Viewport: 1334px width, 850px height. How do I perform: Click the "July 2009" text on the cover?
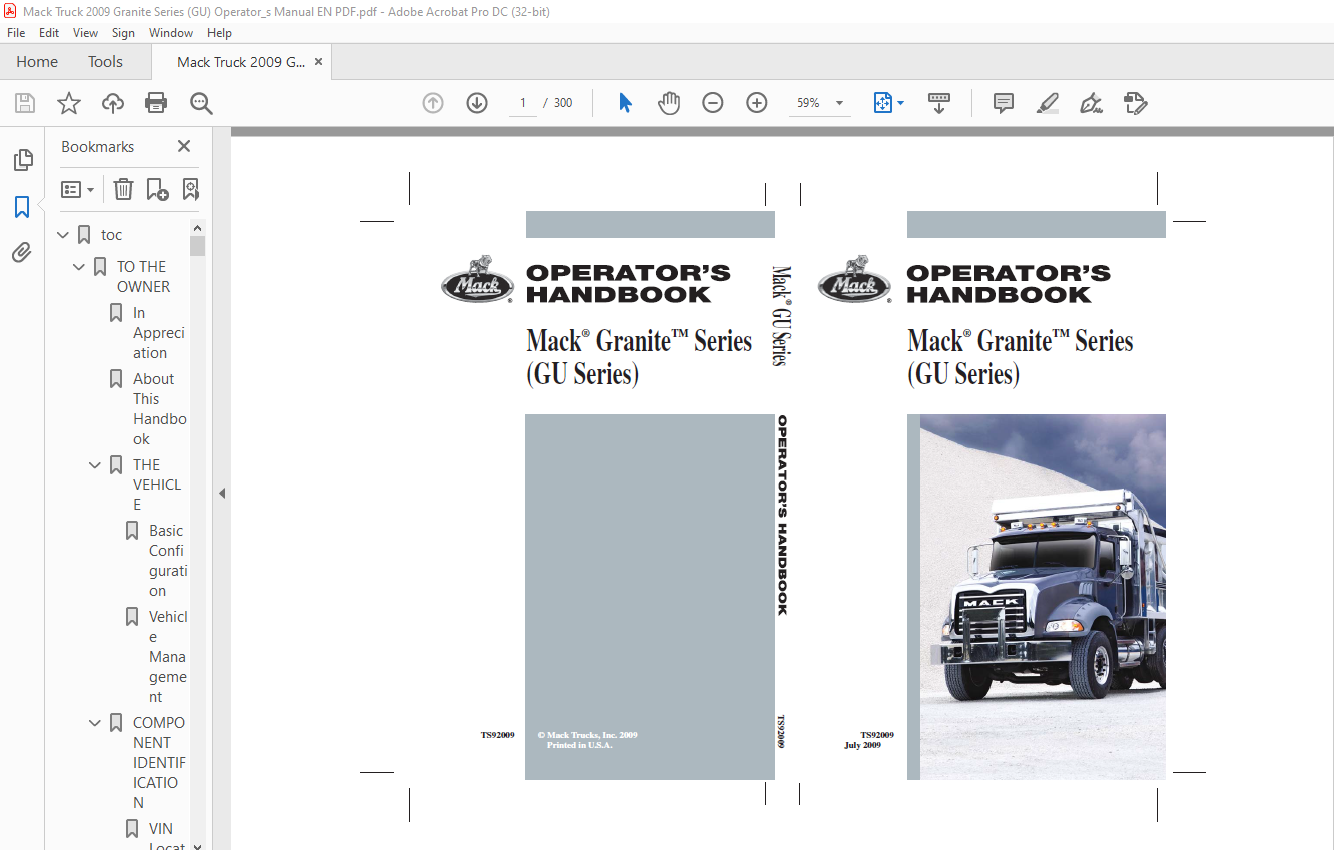click(x=863, y=745)
